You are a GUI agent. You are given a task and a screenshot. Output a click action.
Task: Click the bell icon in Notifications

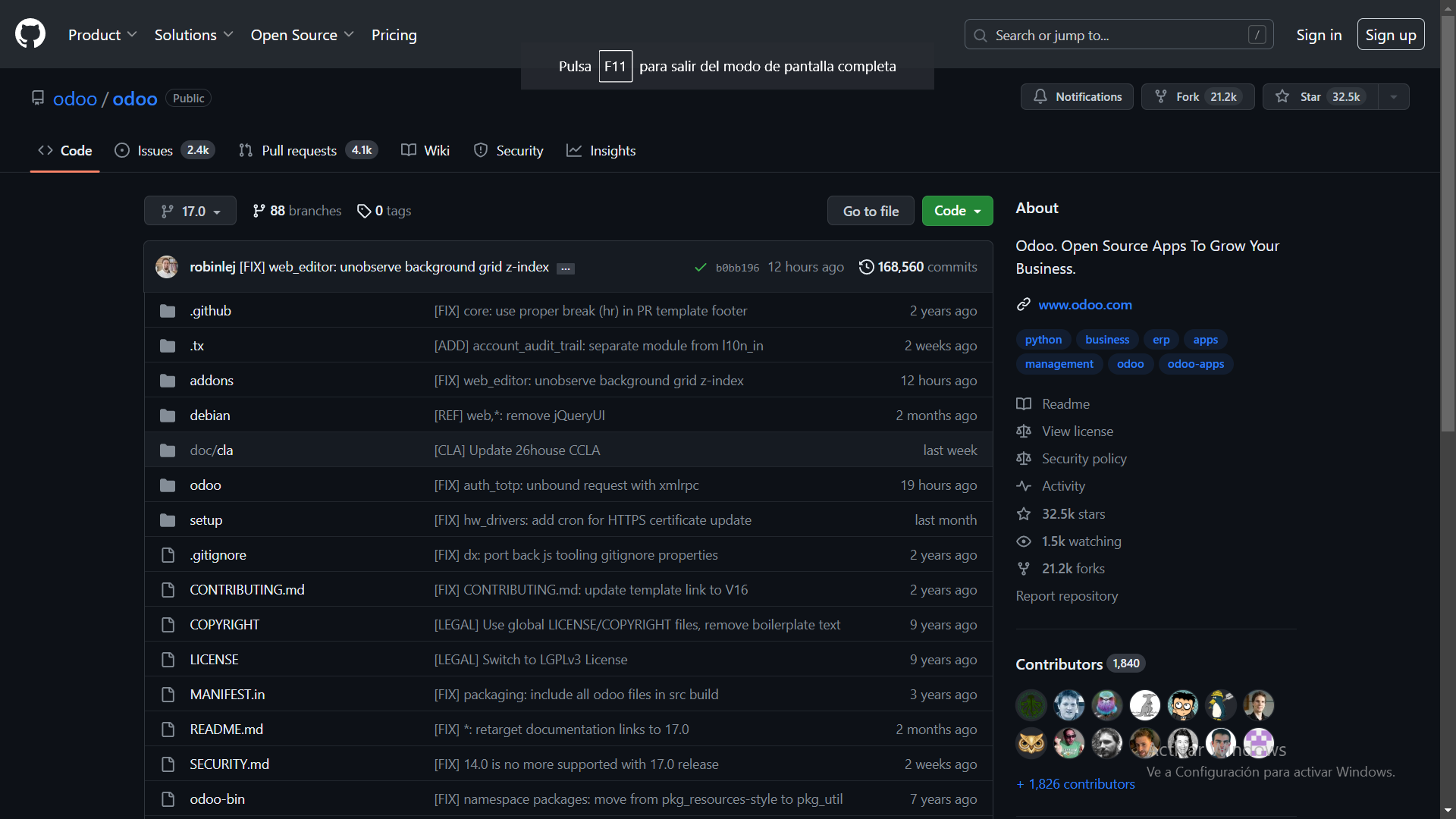1040,96
